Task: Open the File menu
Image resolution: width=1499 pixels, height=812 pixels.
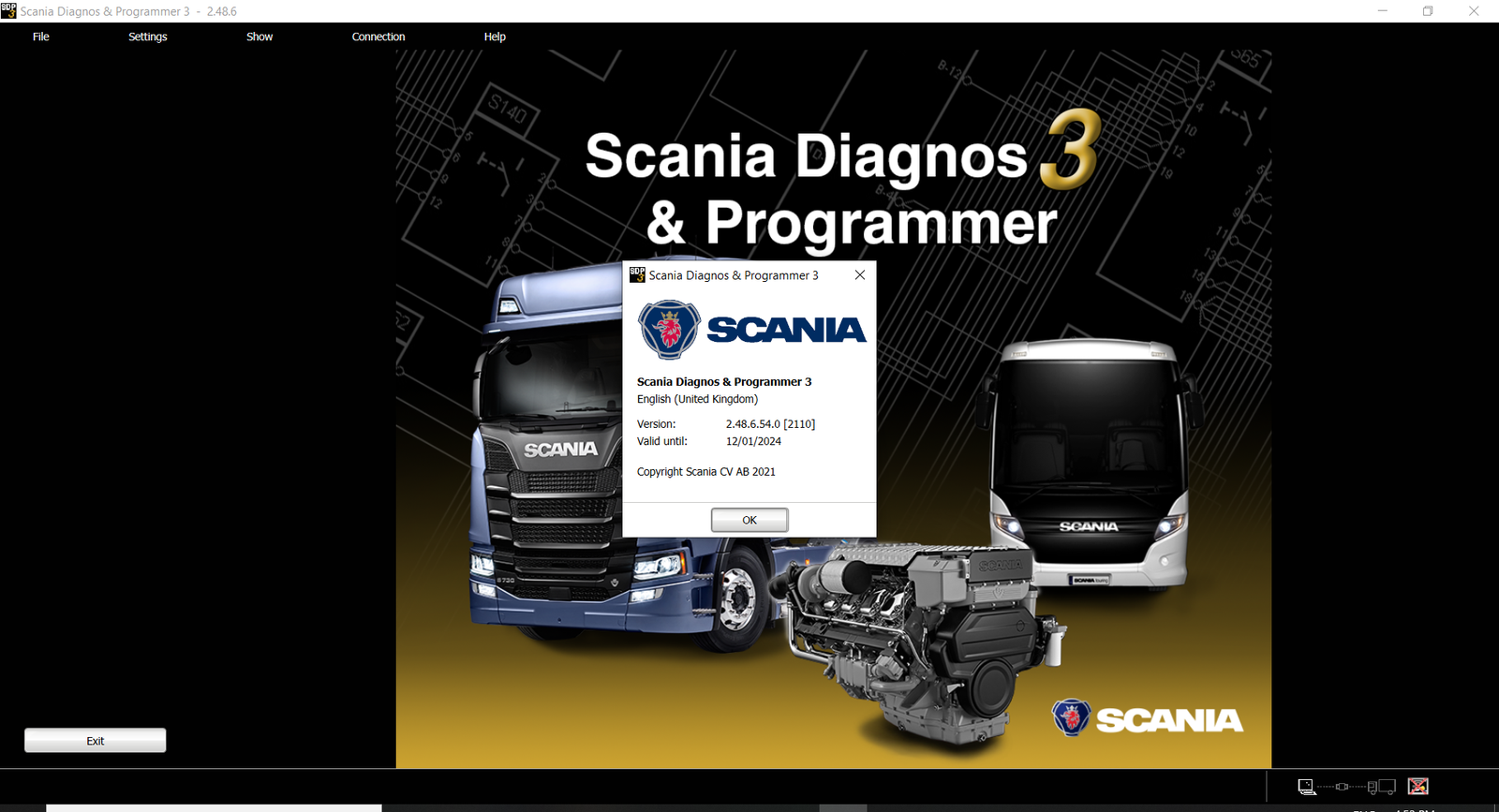Action: (41, 37)
